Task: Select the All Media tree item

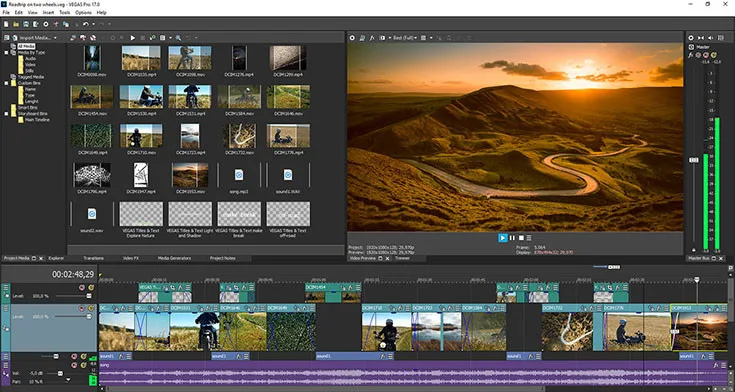Action: click(26, 46)
